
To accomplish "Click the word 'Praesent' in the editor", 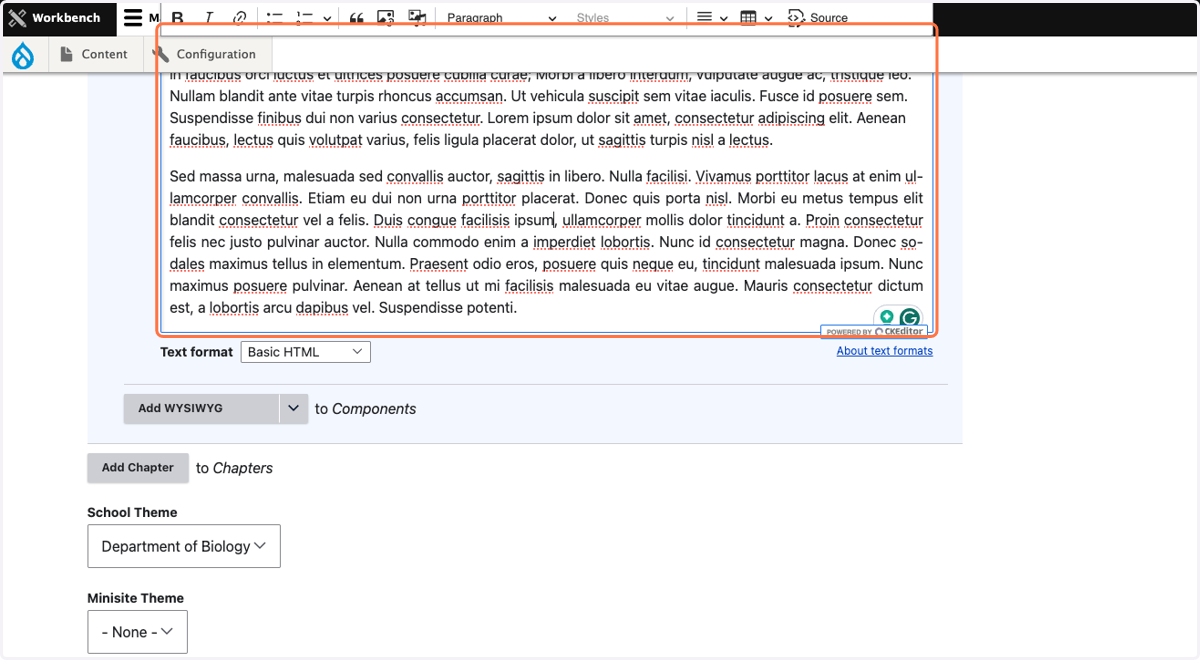I will coord(439,264).
